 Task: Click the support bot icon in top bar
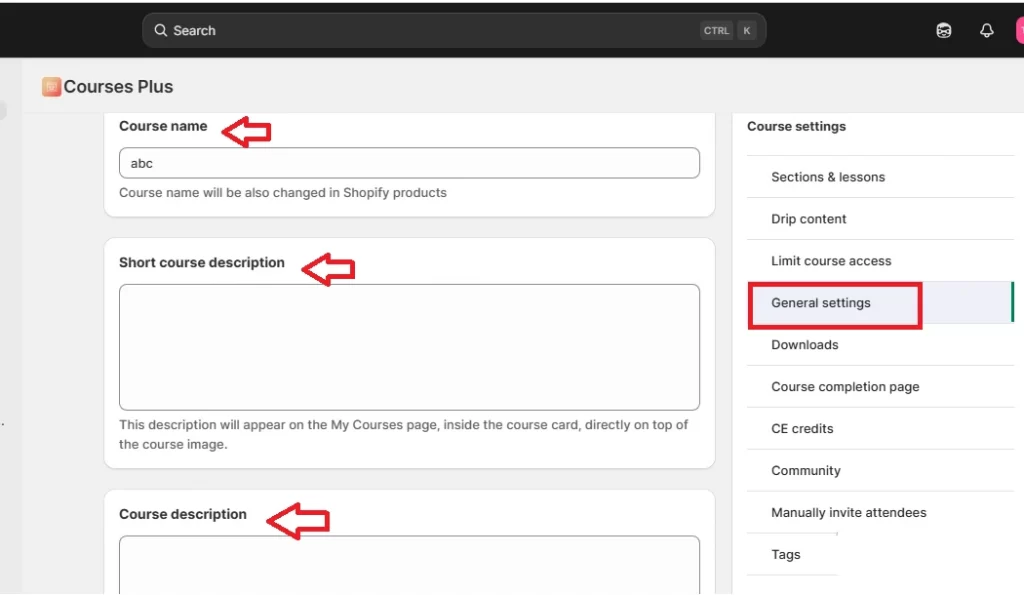click(x=943, y=30)
